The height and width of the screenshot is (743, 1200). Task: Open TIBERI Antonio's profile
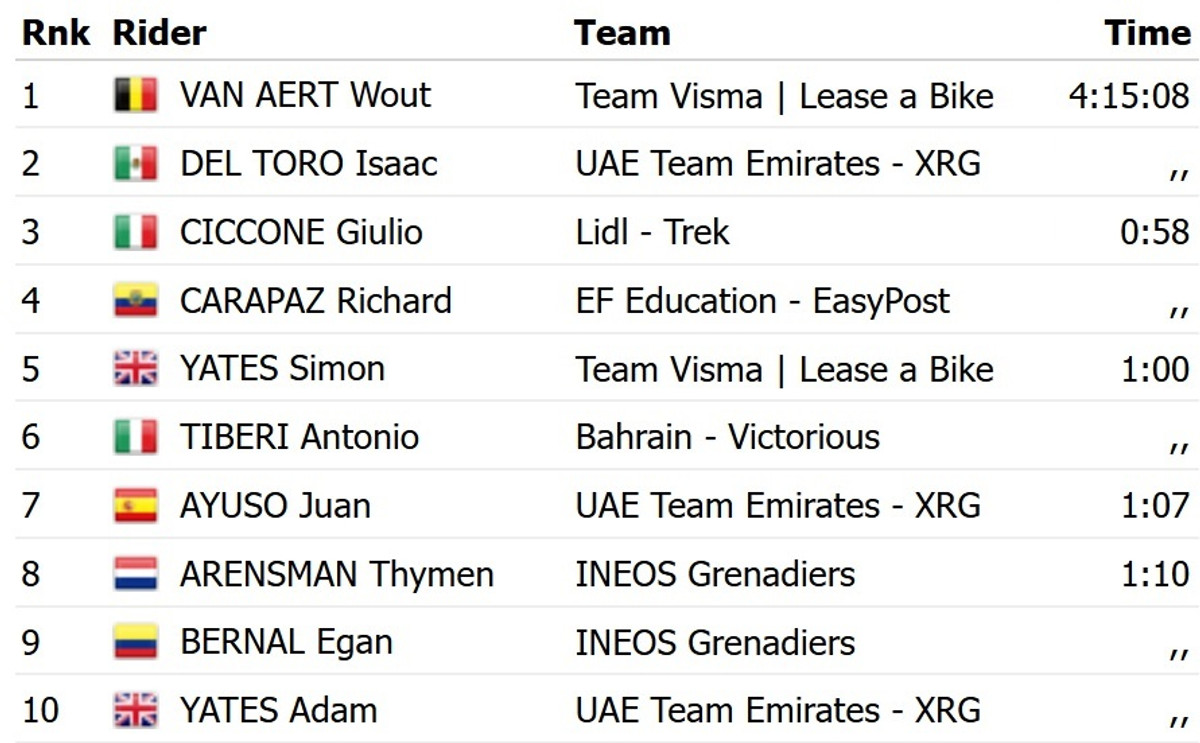coord(299,437)
